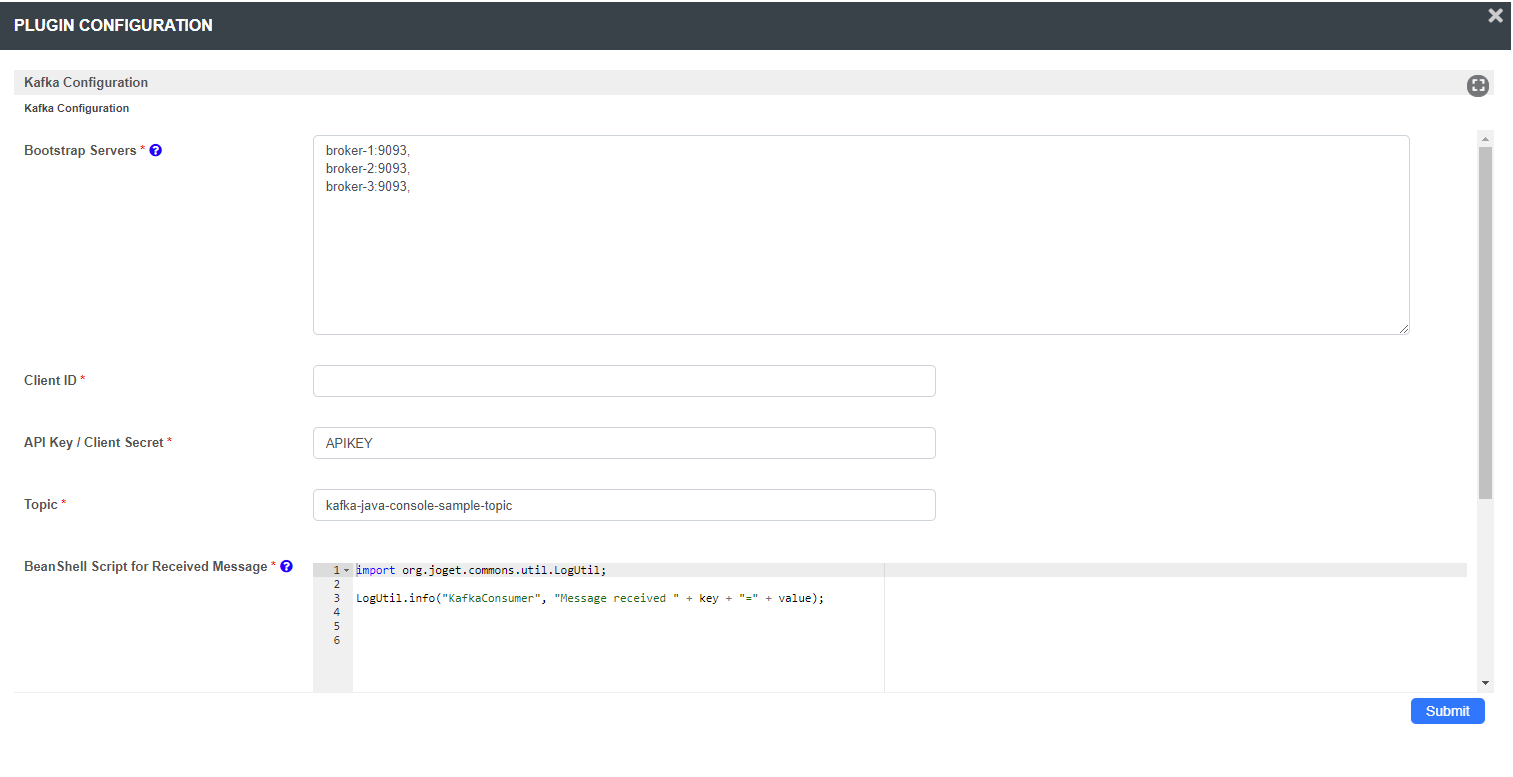Close the Plugin Configuration dialog
The image size is (1513, 777).
pyautogui.click(x=1495, y=16)
